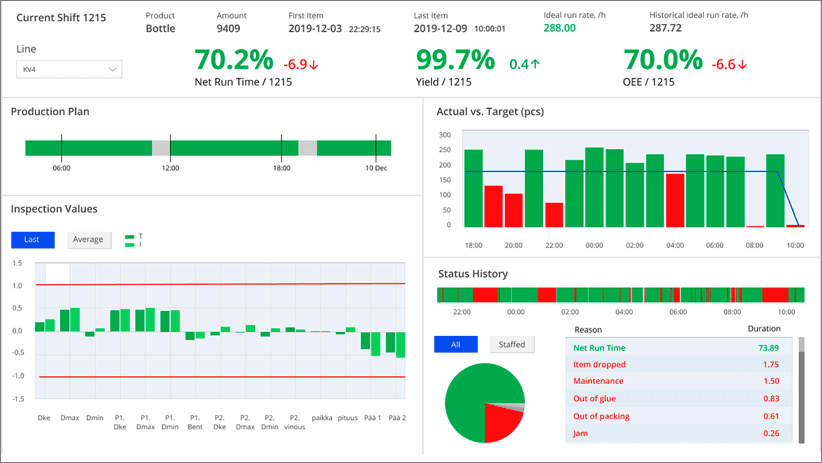Switch inspection values to Average
The image size is (822, 463).
pos(88,240)
